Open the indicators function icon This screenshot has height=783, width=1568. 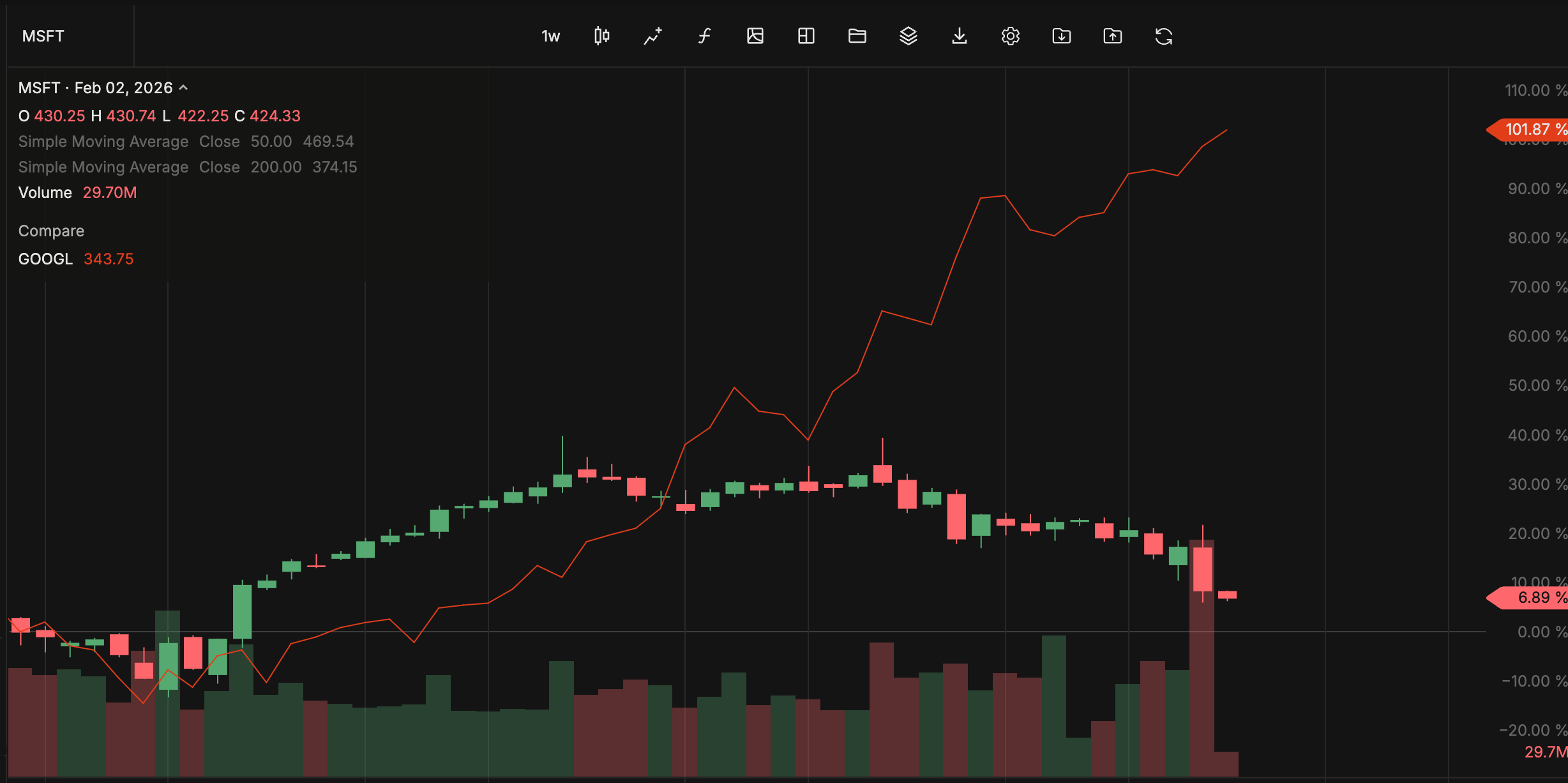[x=704, y=36]
